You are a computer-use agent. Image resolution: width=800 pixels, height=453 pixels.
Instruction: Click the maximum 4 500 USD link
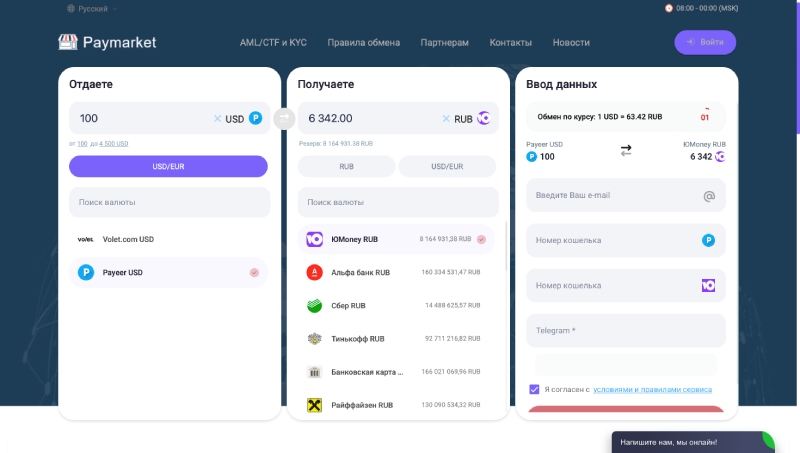(x=114, y=144)
